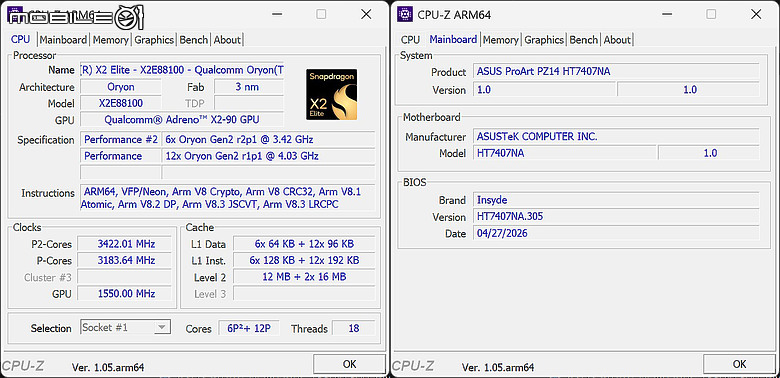This screenshot has height=378, width=780.
Task: Click the Architecture value Oryon
Action: pyautogui.click(x=121, y=87)
